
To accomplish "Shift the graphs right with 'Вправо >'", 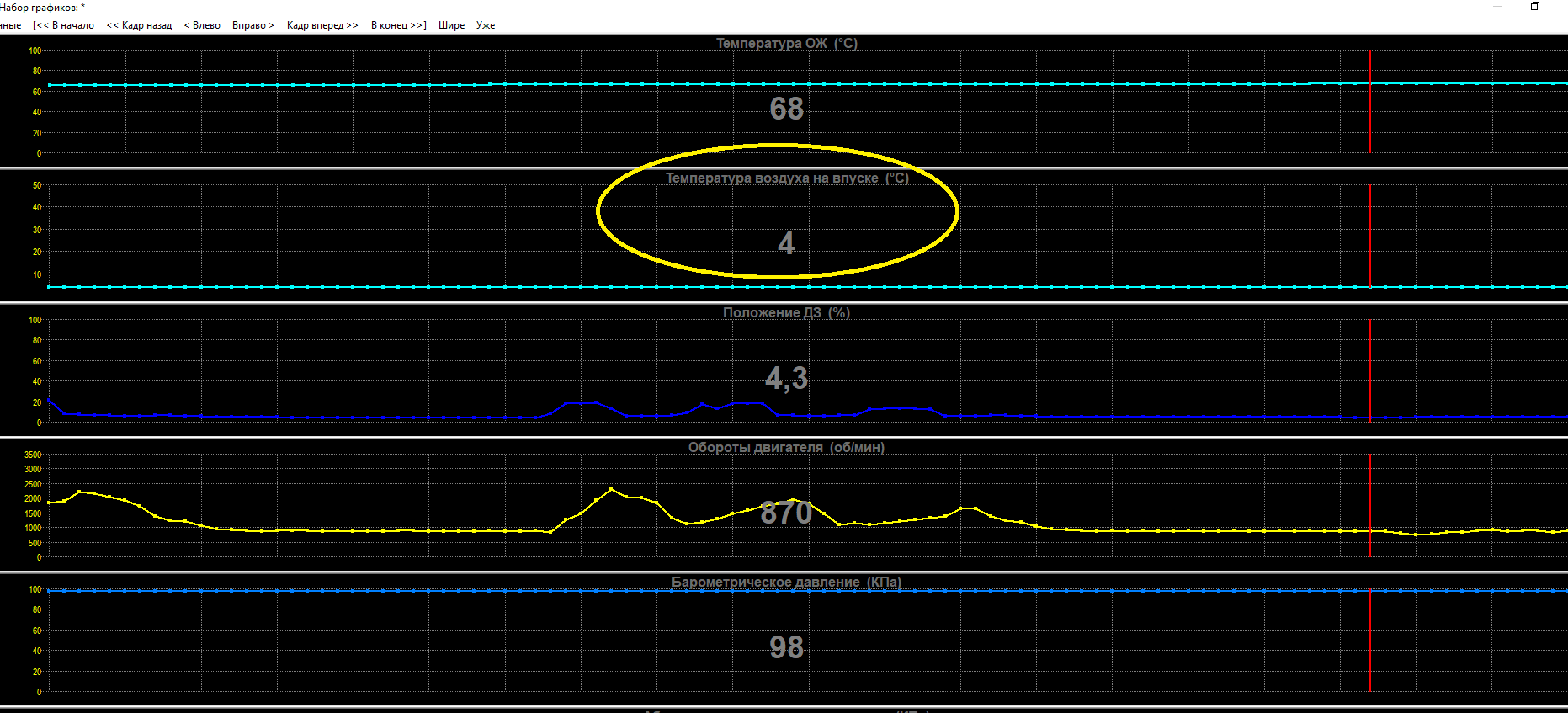I will (253, 25).
